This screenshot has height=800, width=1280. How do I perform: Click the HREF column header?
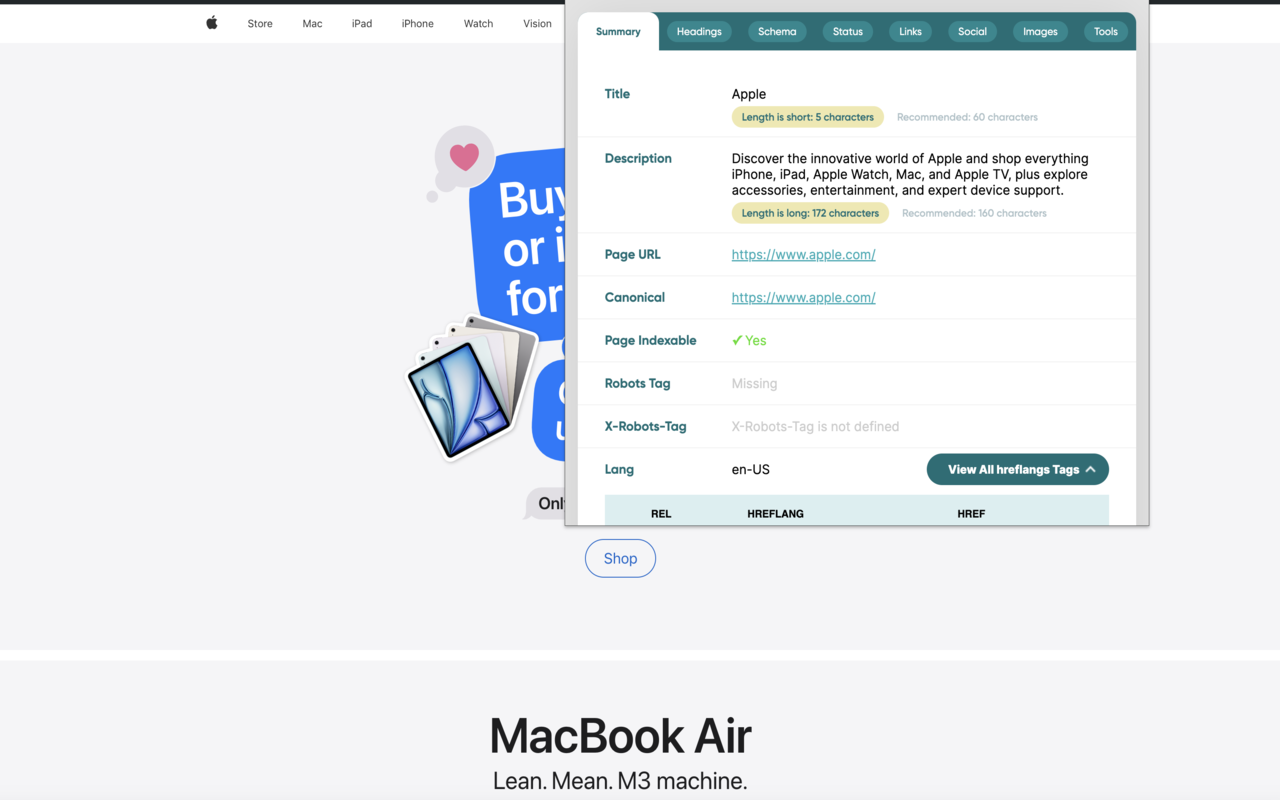point(971,514)
